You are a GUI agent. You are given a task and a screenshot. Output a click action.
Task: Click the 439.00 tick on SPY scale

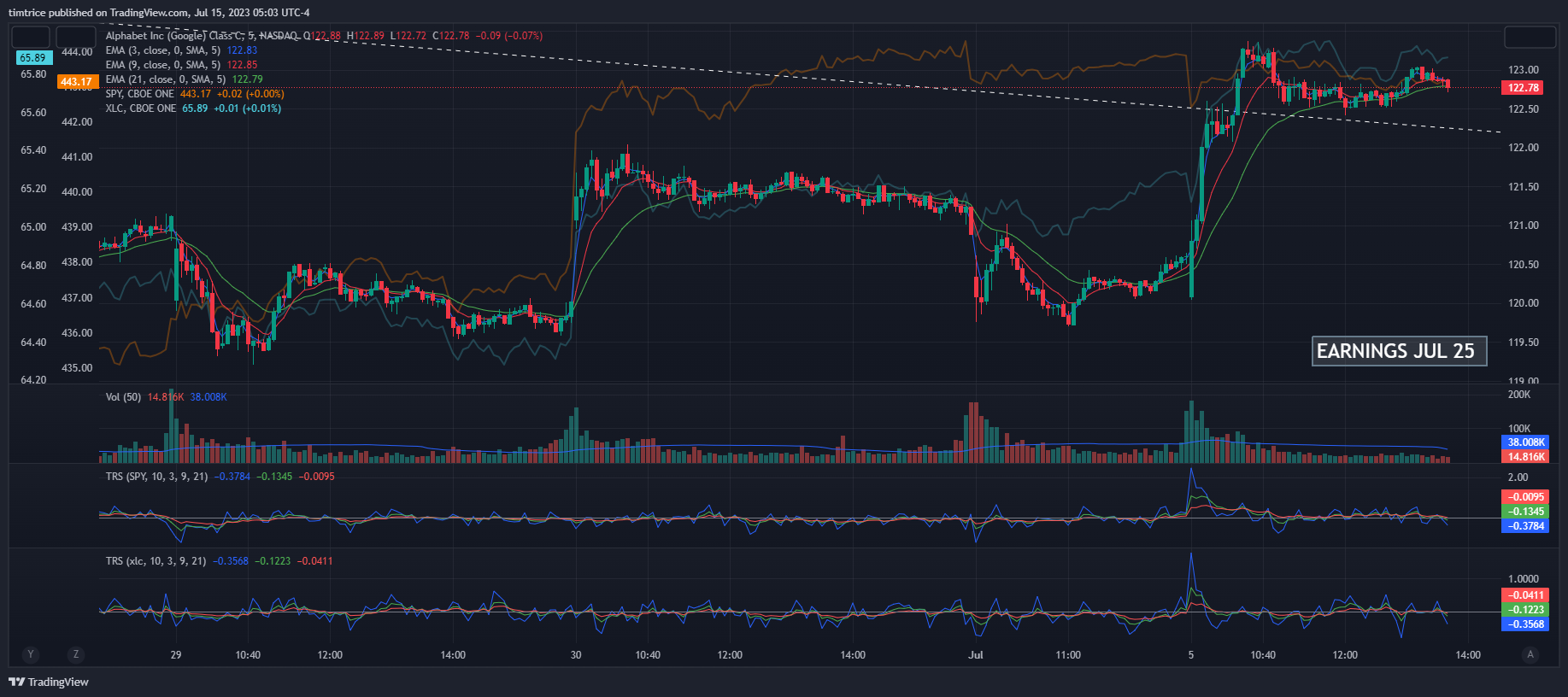point(77,227)
